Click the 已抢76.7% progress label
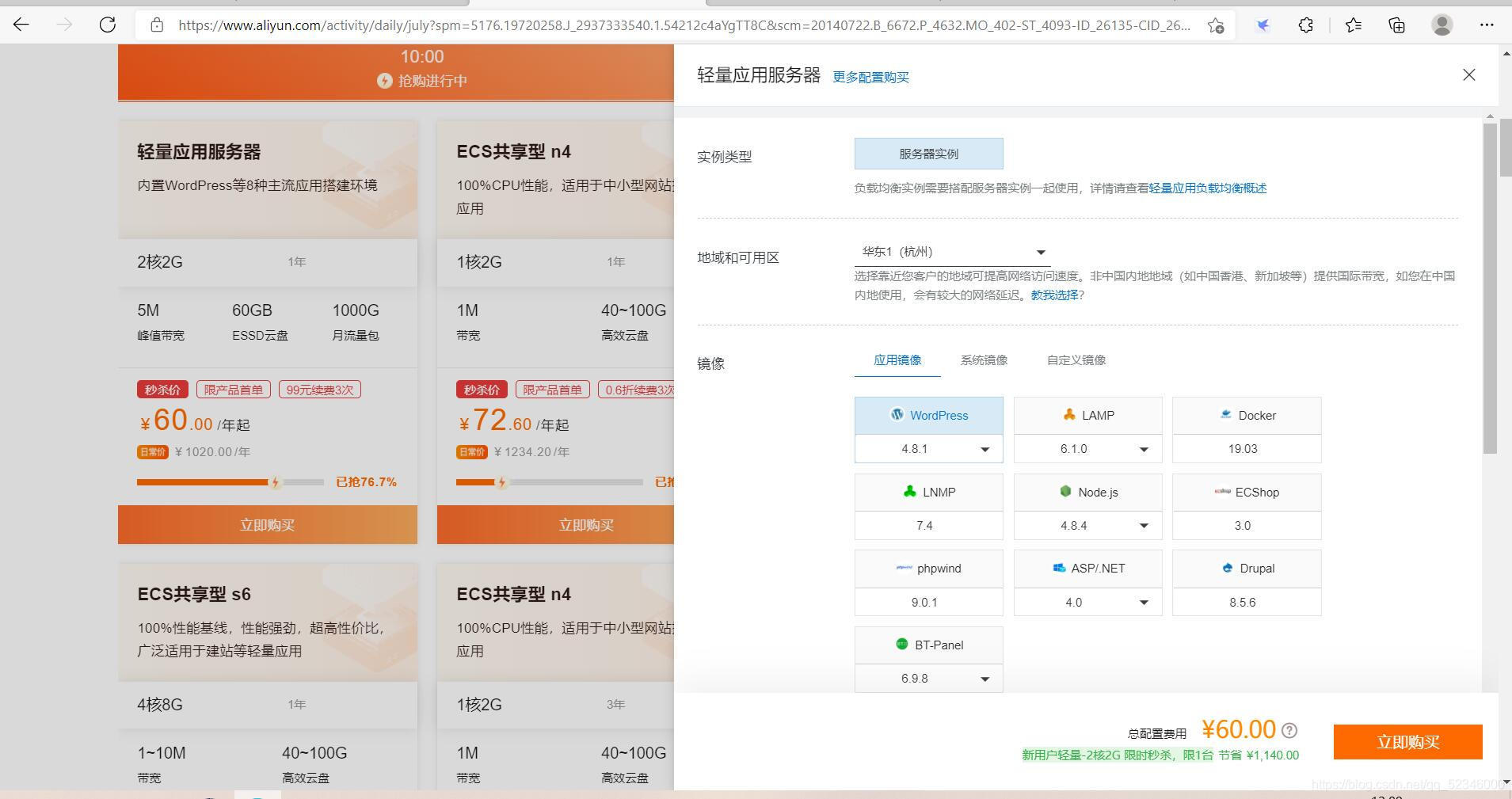The image size is (1512, 799). [366, 482]
